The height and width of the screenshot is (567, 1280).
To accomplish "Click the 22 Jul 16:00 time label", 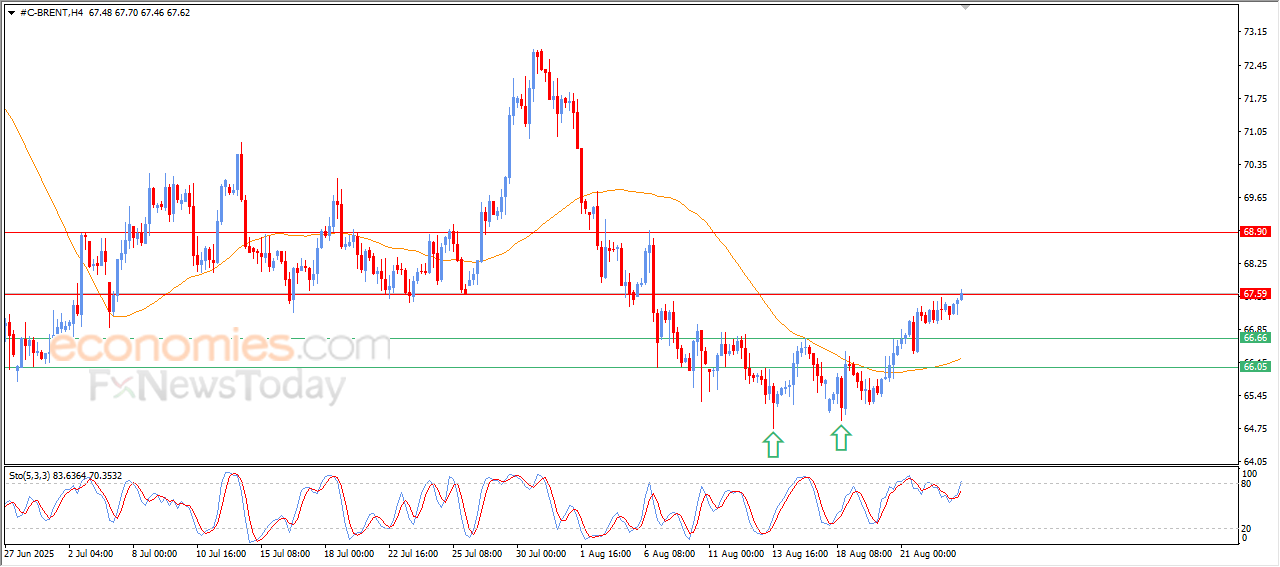I will click(x=413, y=552).
